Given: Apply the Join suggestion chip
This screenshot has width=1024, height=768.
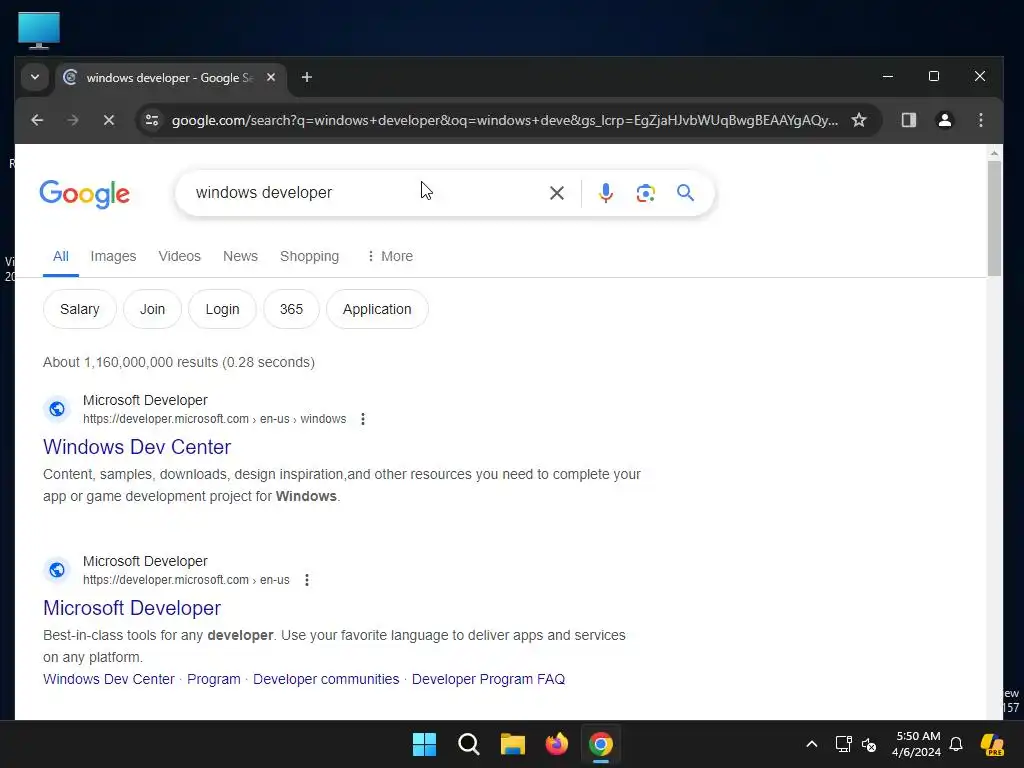Looking at the screenshot, I should 152,309.
